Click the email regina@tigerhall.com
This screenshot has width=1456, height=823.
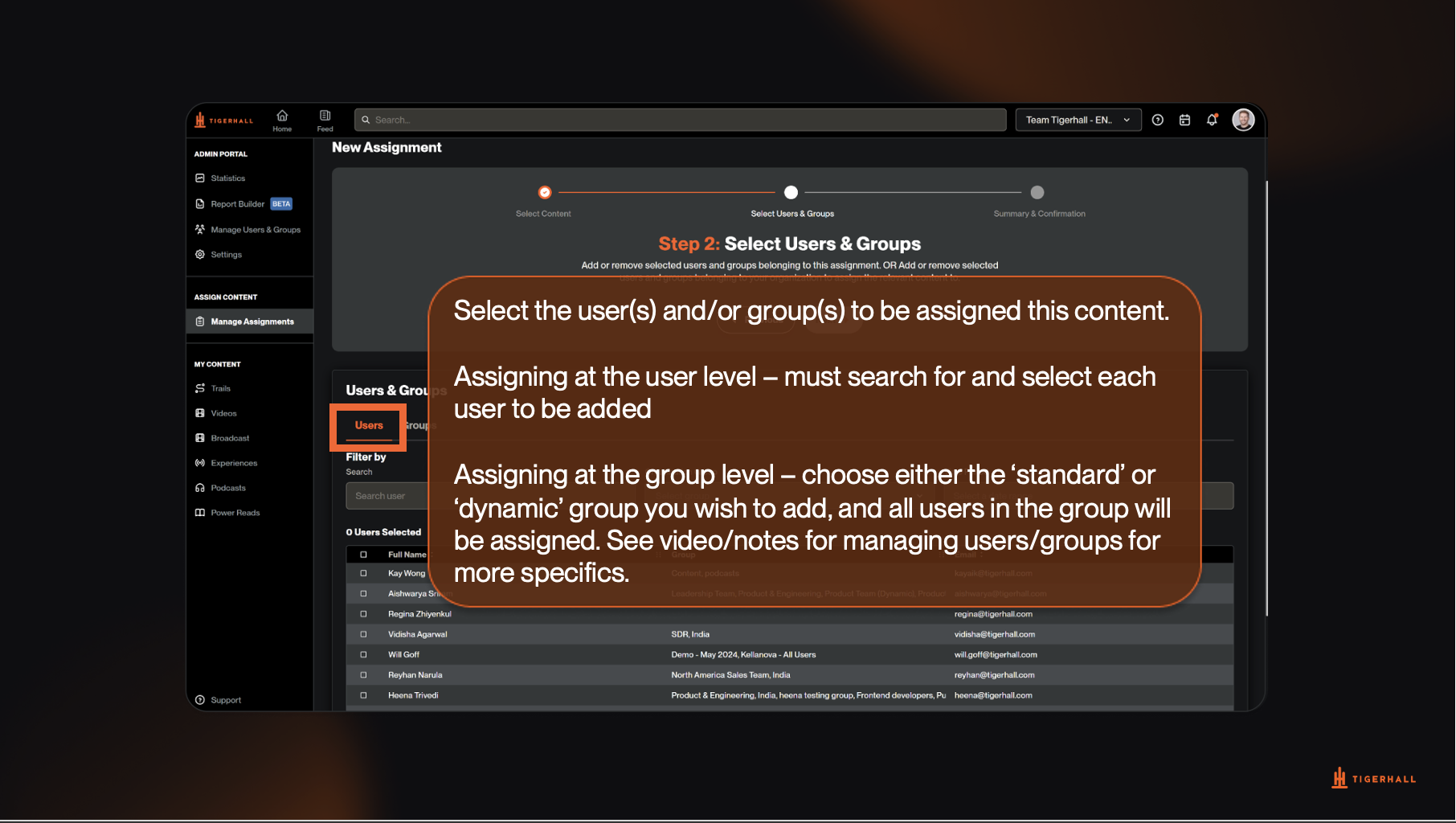click(993, 614)
